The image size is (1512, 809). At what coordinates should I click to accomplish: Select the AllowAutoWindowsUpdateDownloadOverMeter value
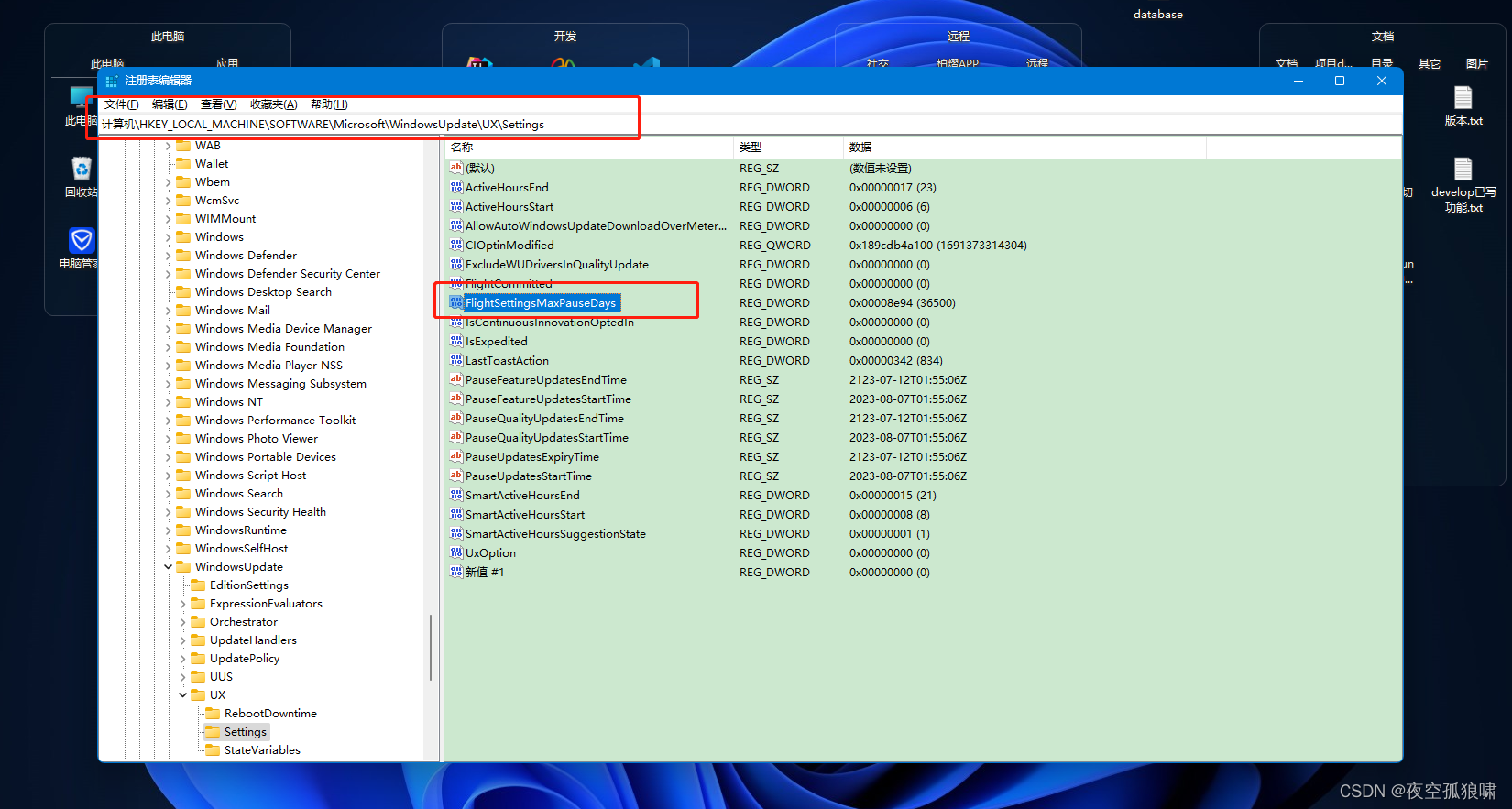(596, 225)
